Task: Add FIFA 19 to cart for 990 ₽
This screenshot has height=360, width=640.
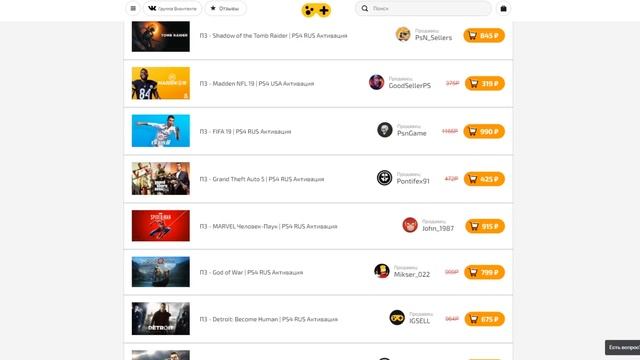Action: (x=484, y=131)
